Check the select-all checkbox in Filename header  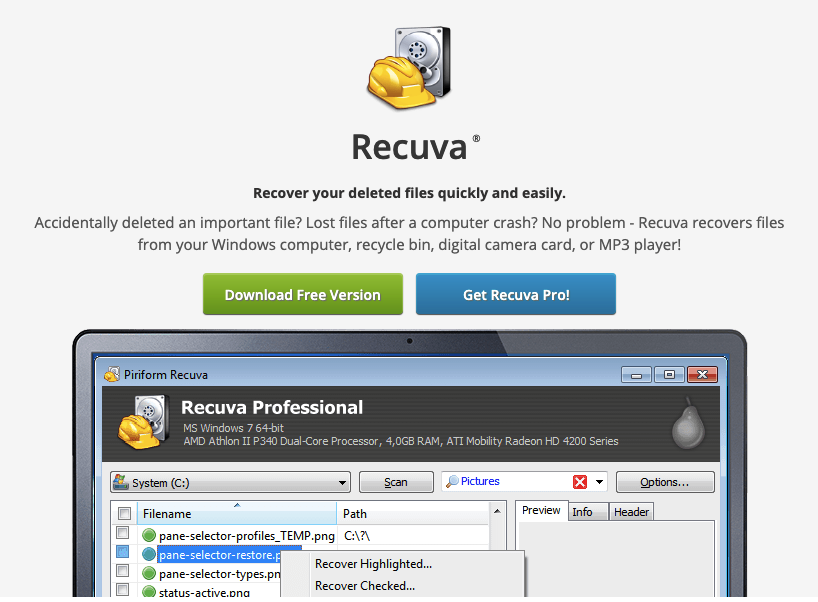[124, 513]
